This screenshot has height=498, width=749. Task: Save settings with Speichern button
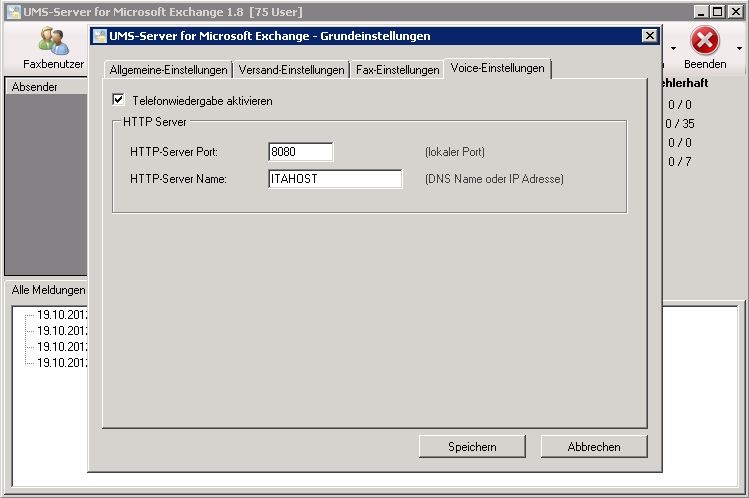click(x=472, y=446)
